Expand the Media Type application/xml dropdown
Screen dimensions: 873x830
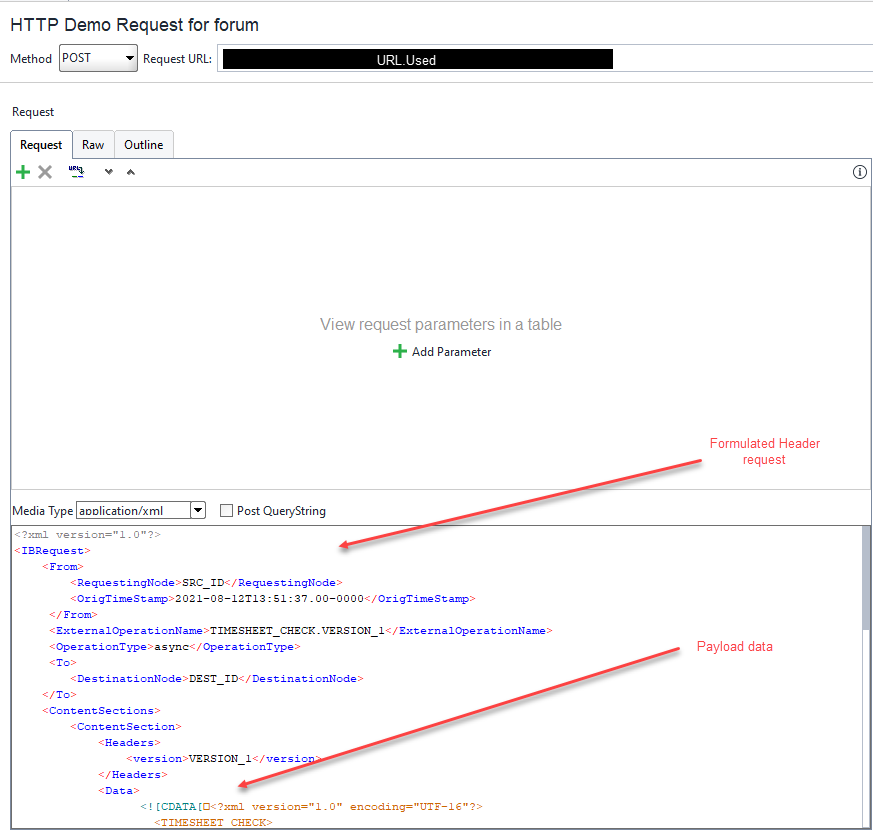point(197,511)
